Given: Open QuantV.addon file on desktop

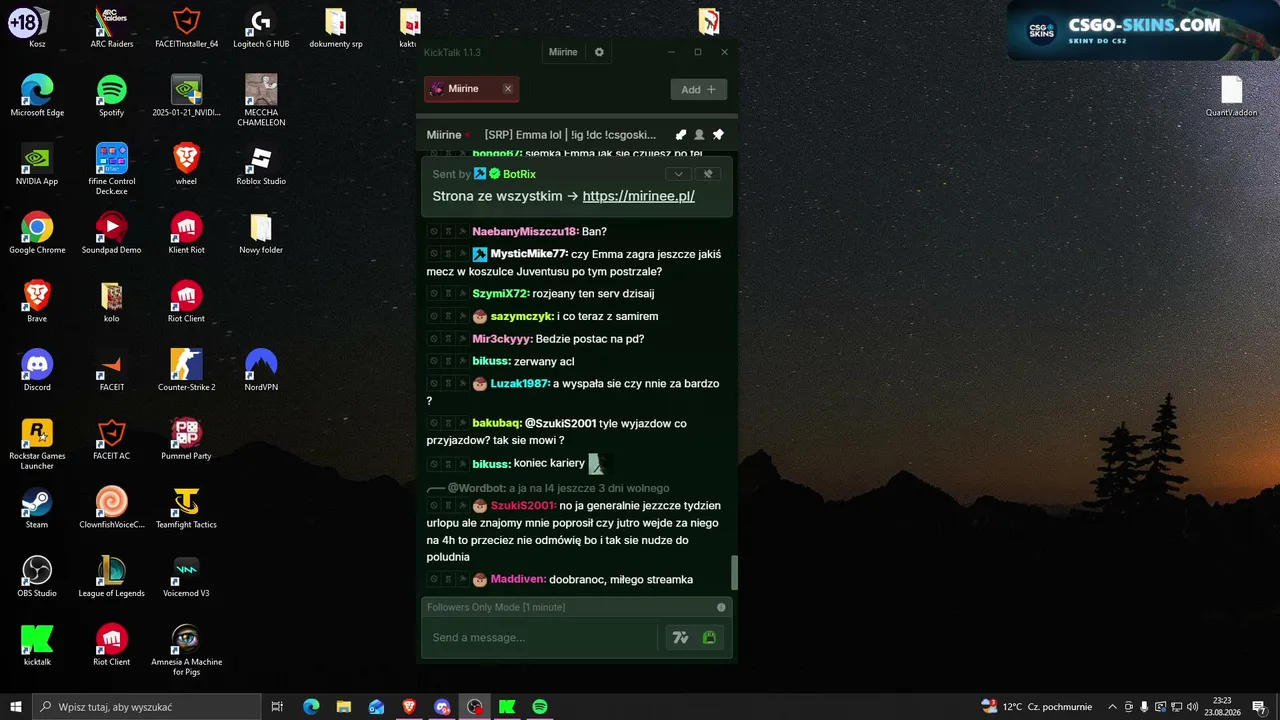Looking at the screenshot, I should [x=1232, y=96].
